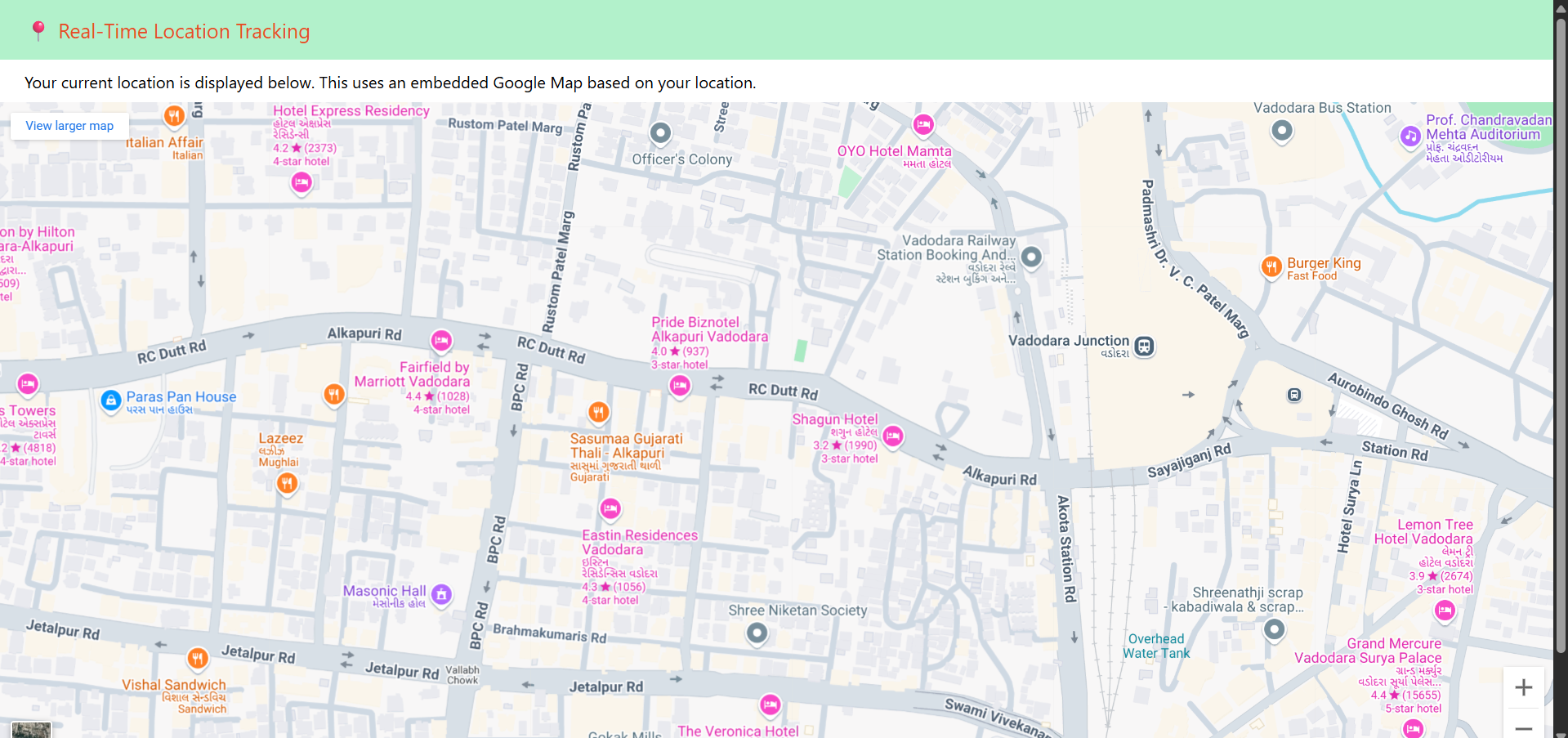Click the Hotel Express Residency hotel pin
Viewport: 1568px width, 738px height.
[302, 183]
